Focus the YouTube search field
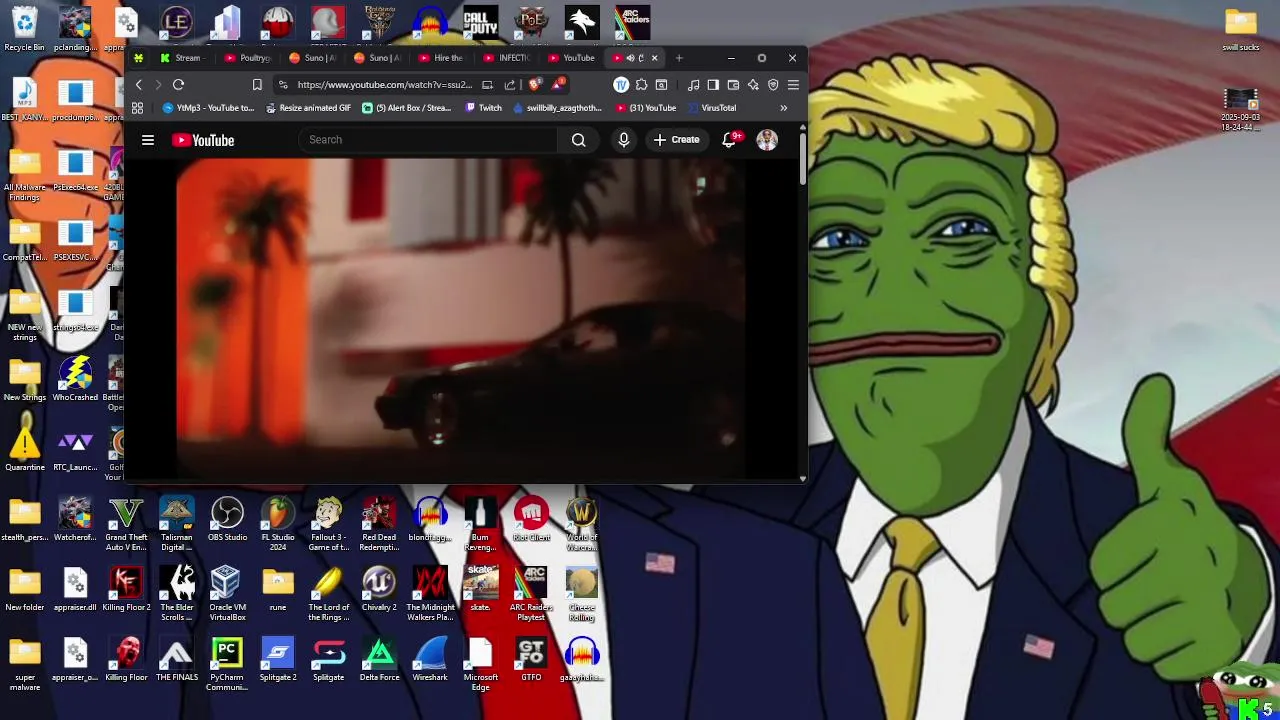 click(428, 140)
